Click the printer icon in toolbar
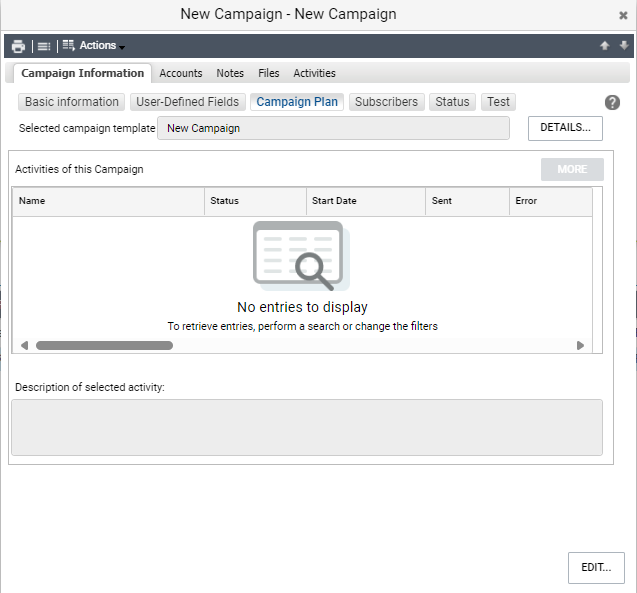637x593 pixels. [x=18, y=46]
